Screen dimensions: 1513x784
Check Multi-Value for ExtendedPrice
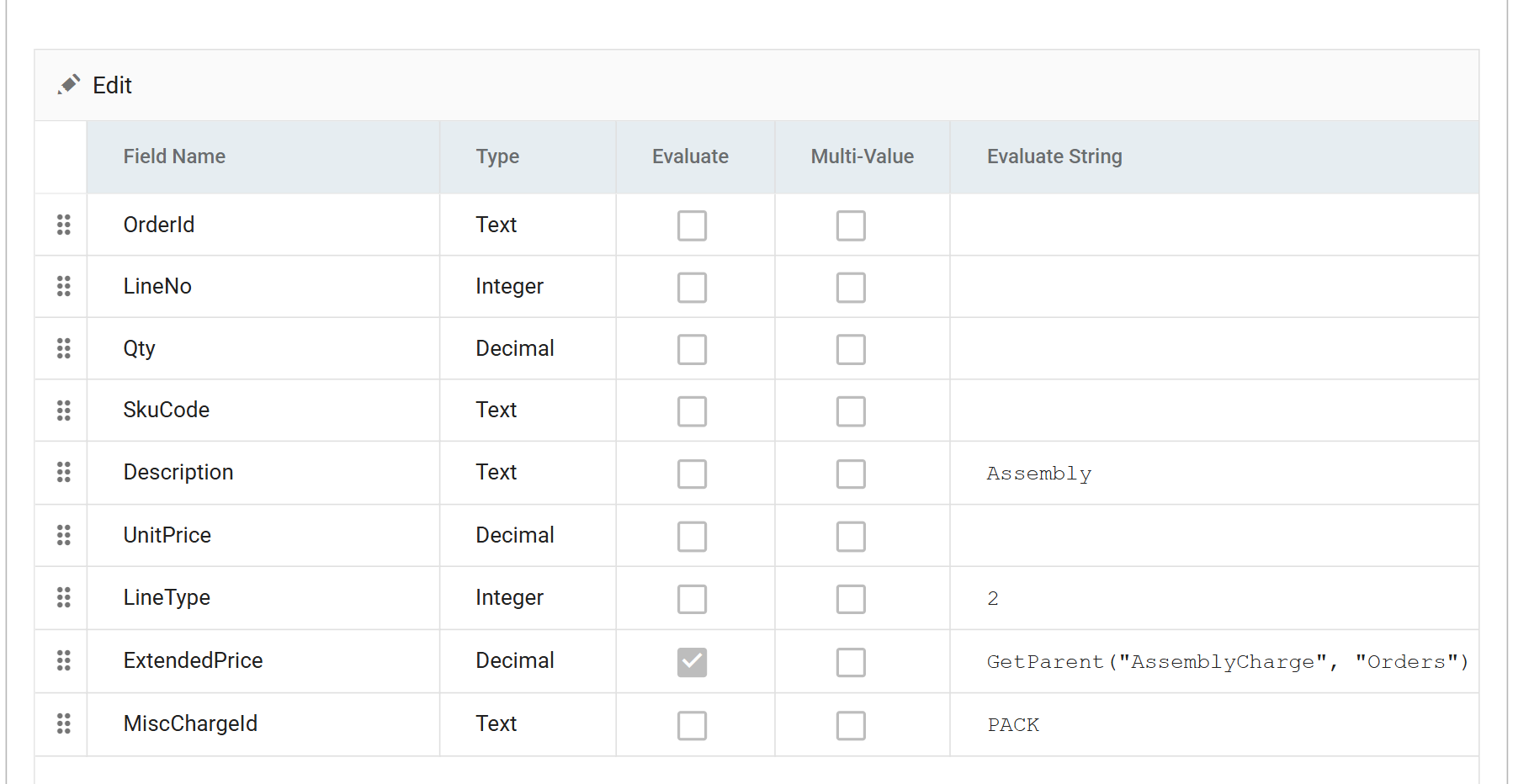[x=851, y=662]
